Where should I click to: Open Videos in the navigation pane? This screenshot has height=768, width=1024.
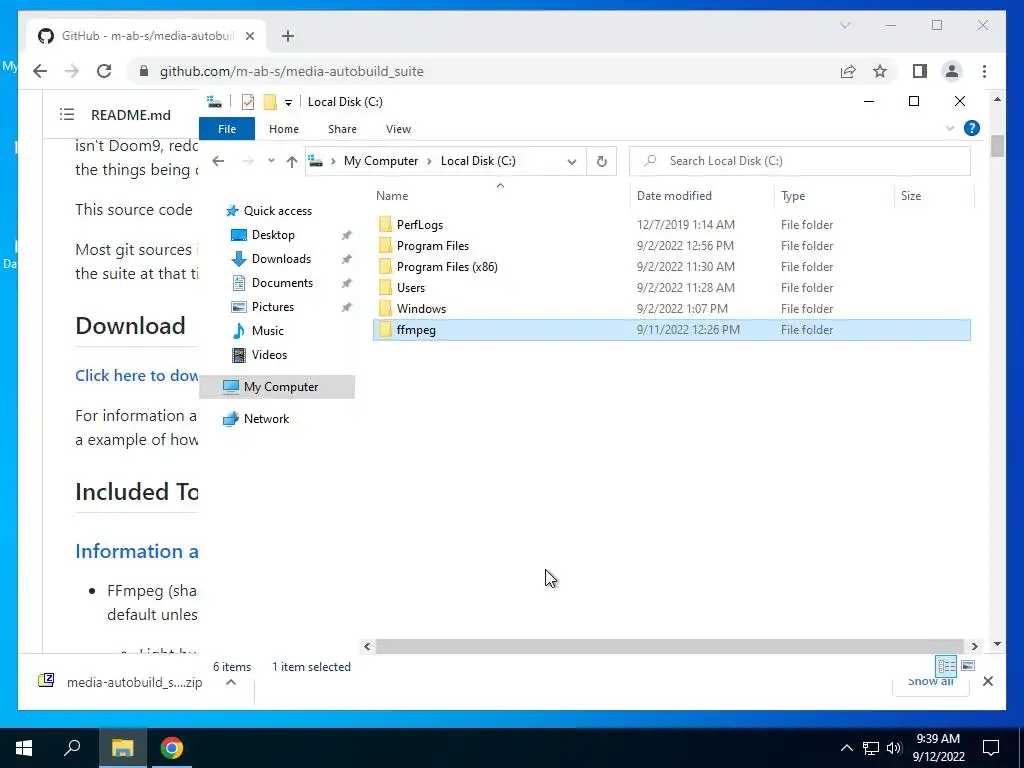coord(269,355)
